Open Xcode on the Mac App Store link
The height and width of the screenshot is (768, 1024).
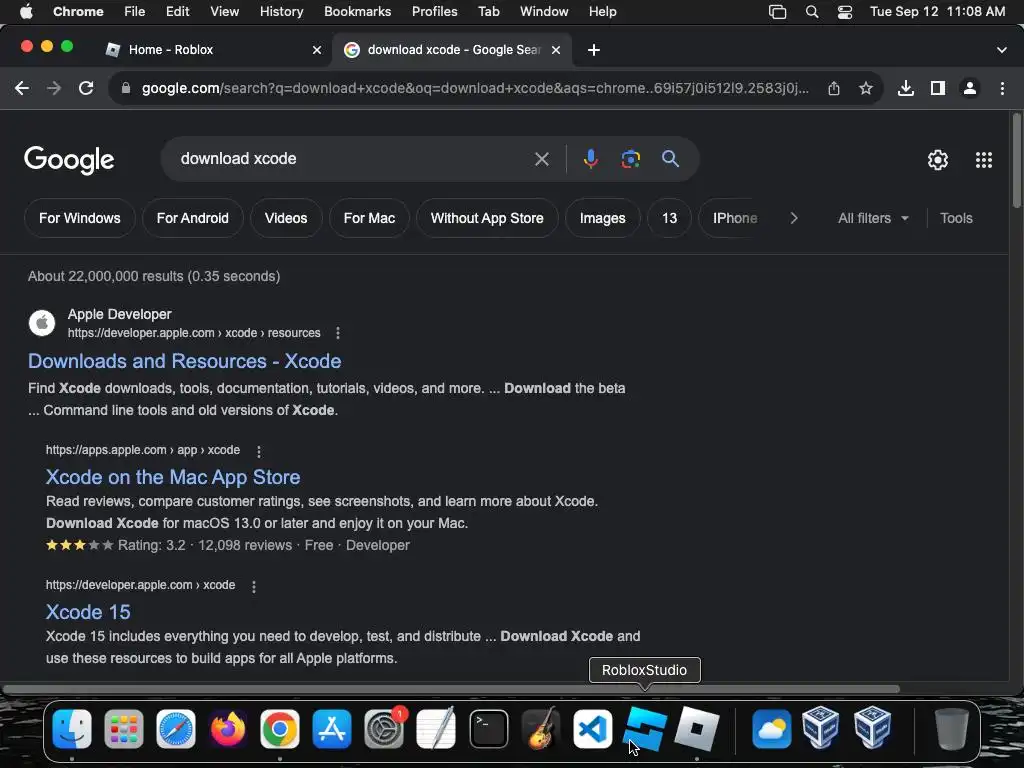click(173, 477)
